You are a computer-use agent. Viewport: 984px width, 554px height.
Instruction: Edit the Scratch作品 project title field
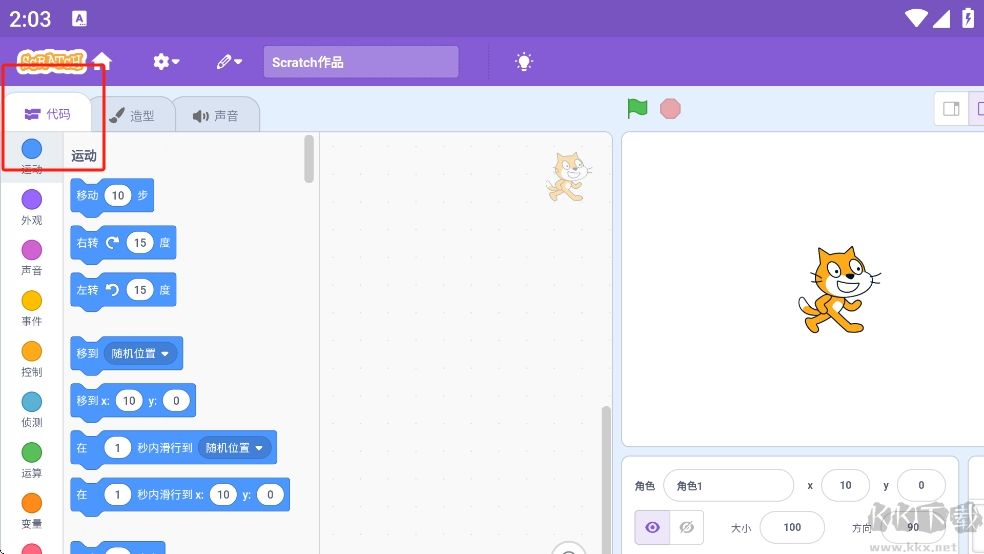pyautogui.click(x=361, y=62)
